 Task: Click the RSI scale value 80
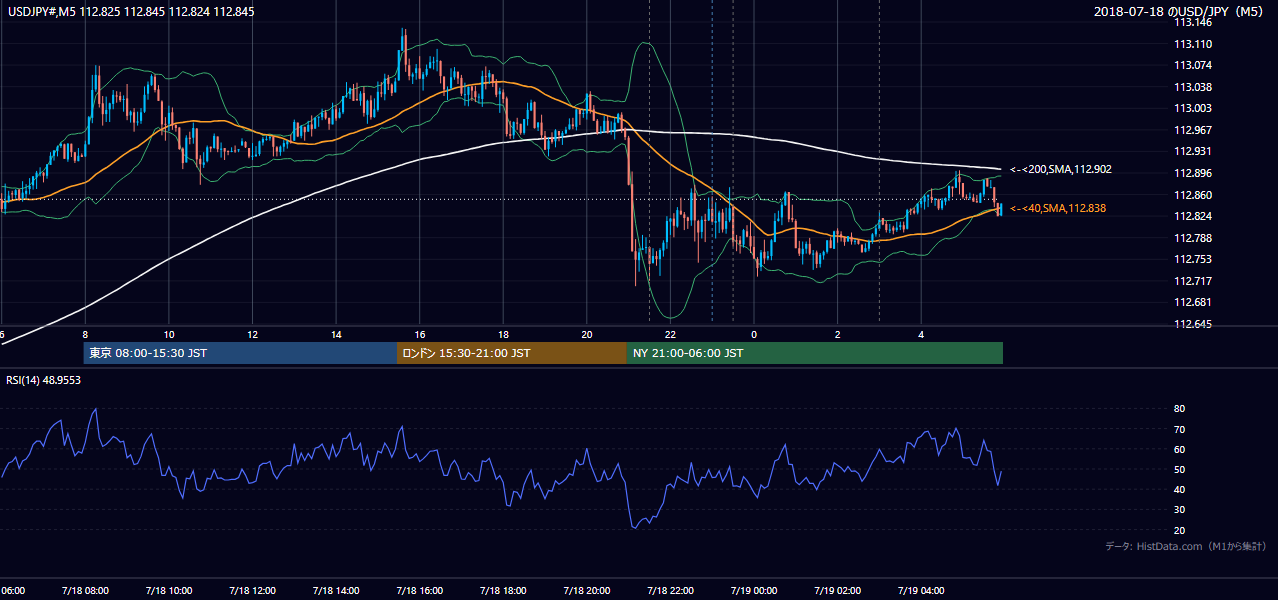coord(1179,409)
